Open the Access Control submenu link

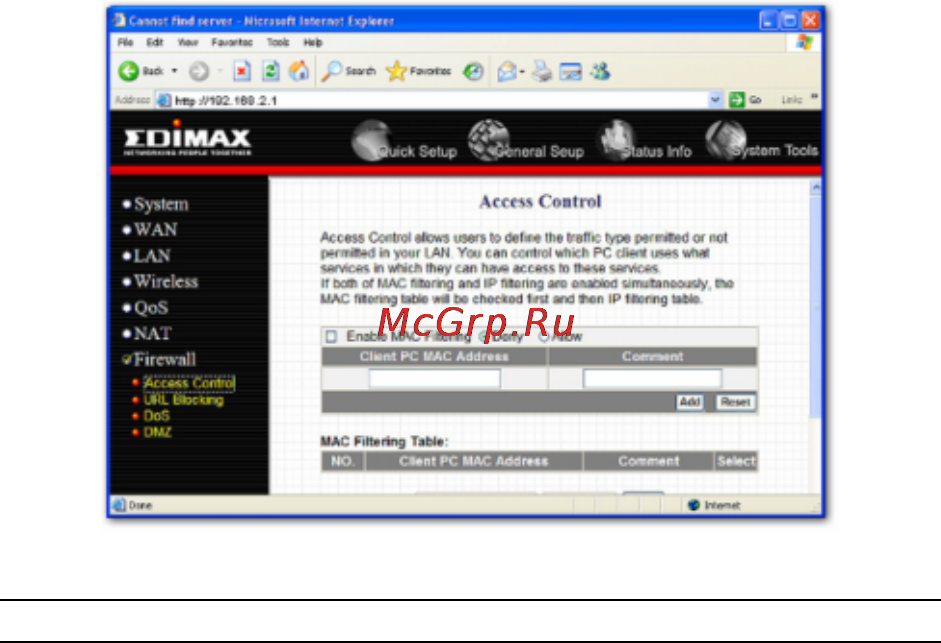tap(188, 383)
